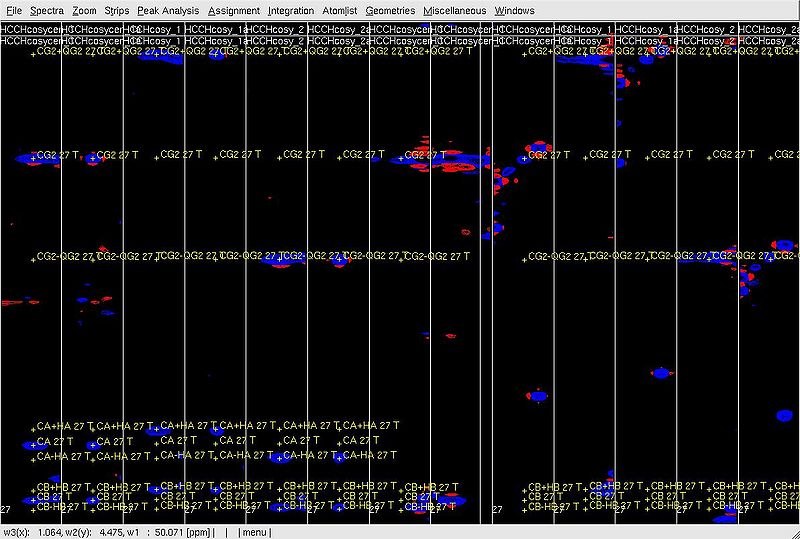Open the Zoom menu
The image size is (800, 539).
84,10
